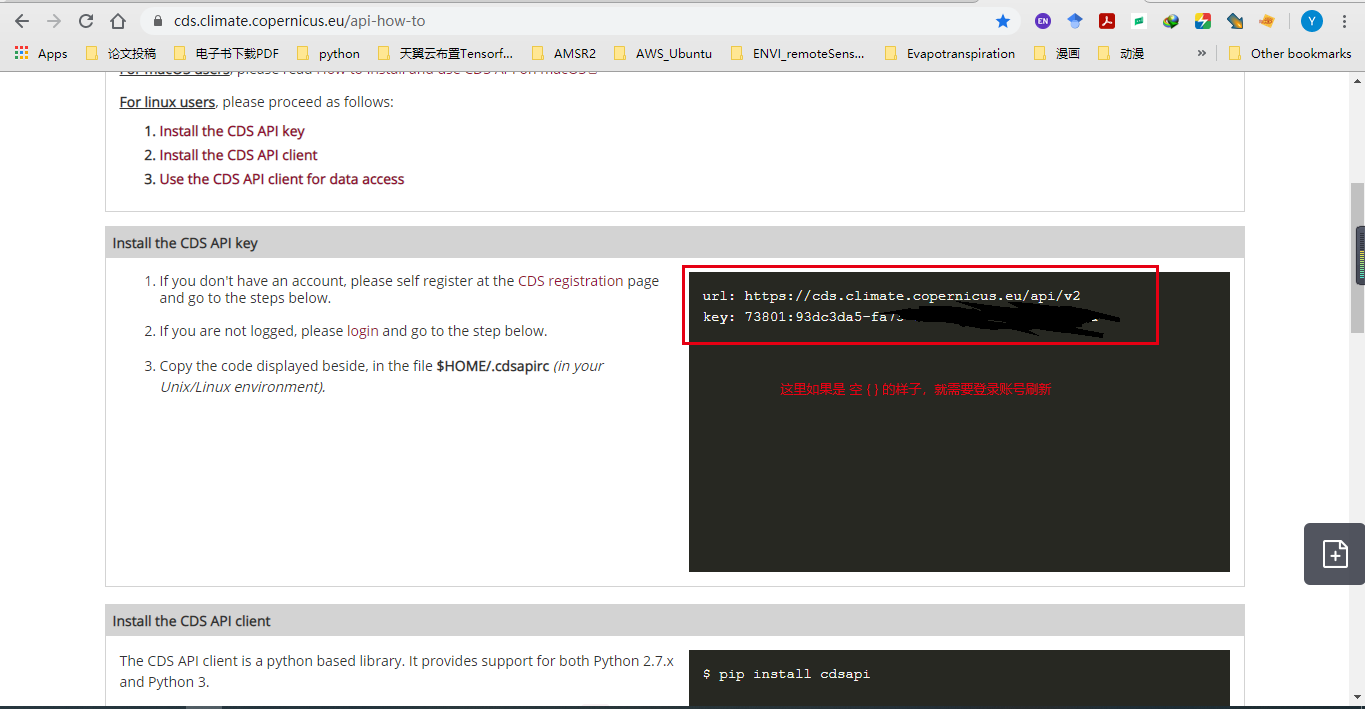Click the green screenshot extension icon
The height and width of the screenshot is (709, 1365).
click(x=1138, y=20)
